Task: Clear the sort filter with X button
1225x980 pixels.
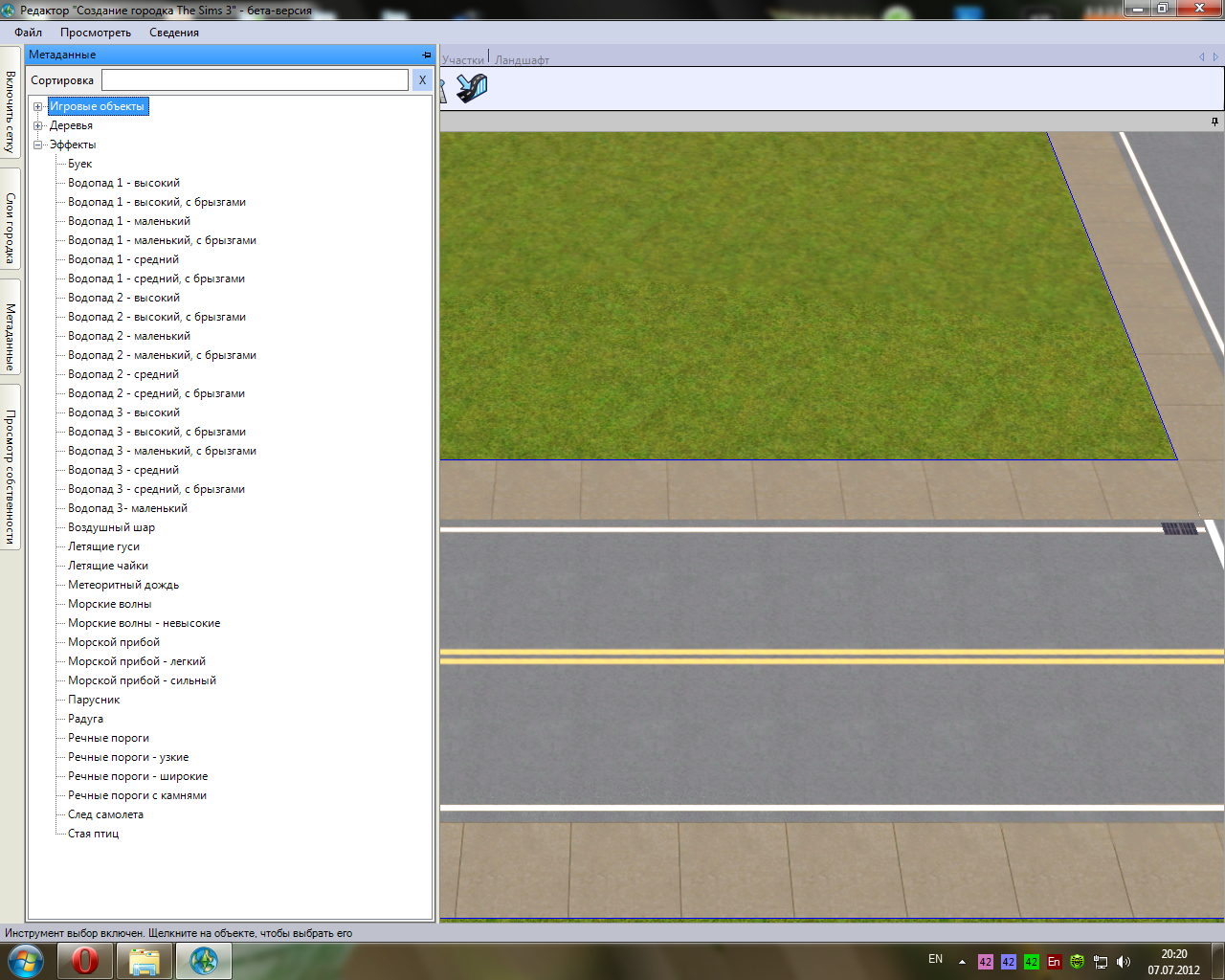Action: coord(422,80)
